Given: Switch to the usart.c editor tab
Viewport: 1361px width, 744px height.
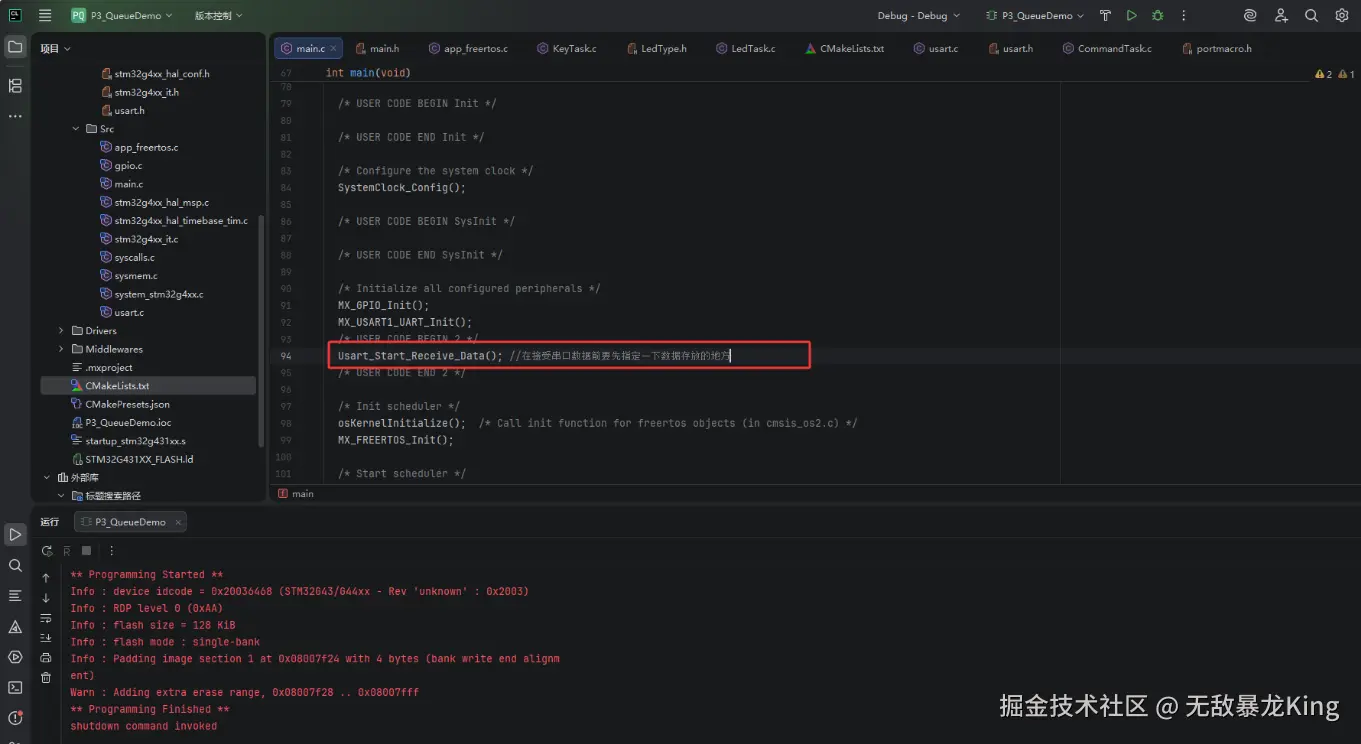Looking at the screenshot, I should (x=935, y=48).
